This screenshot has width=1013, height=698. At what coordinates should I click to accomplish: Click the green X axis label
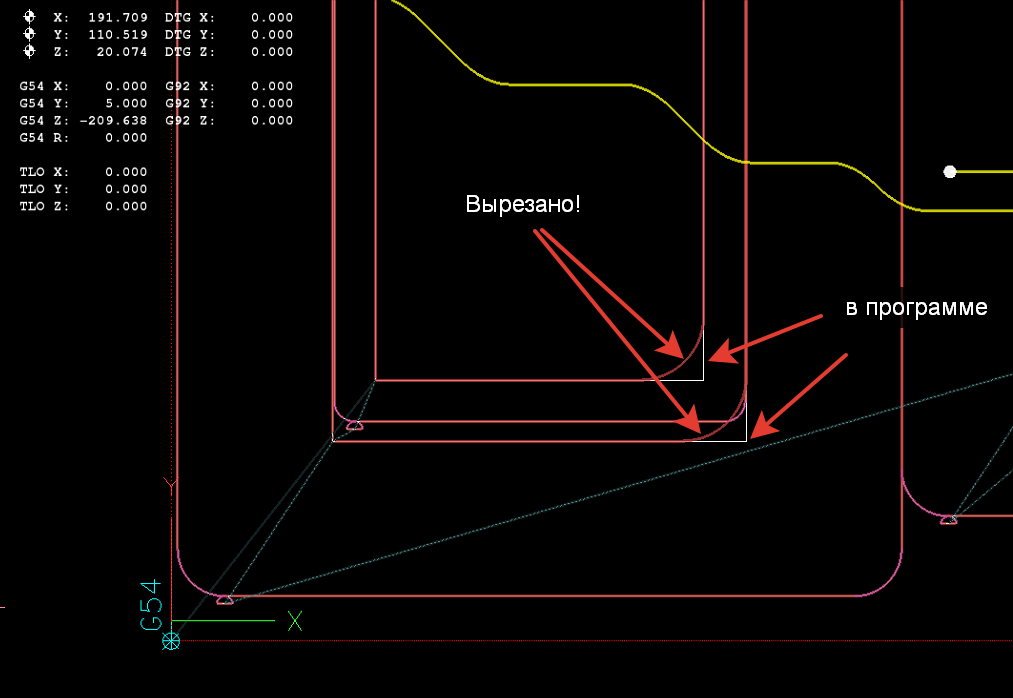(x=295, y=621)
